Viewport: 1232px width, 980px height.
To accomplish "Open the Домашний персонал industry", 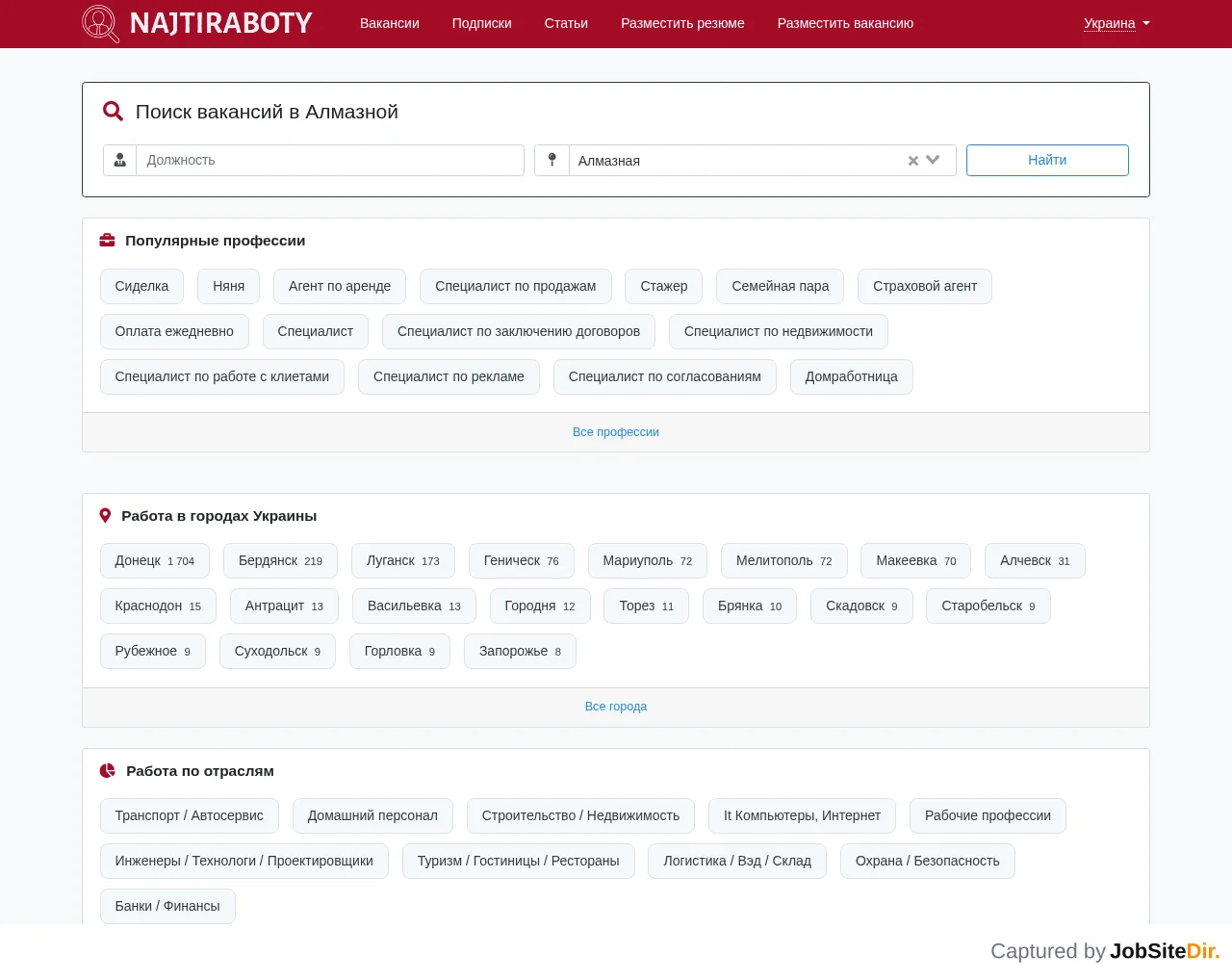I will (372, 815).
